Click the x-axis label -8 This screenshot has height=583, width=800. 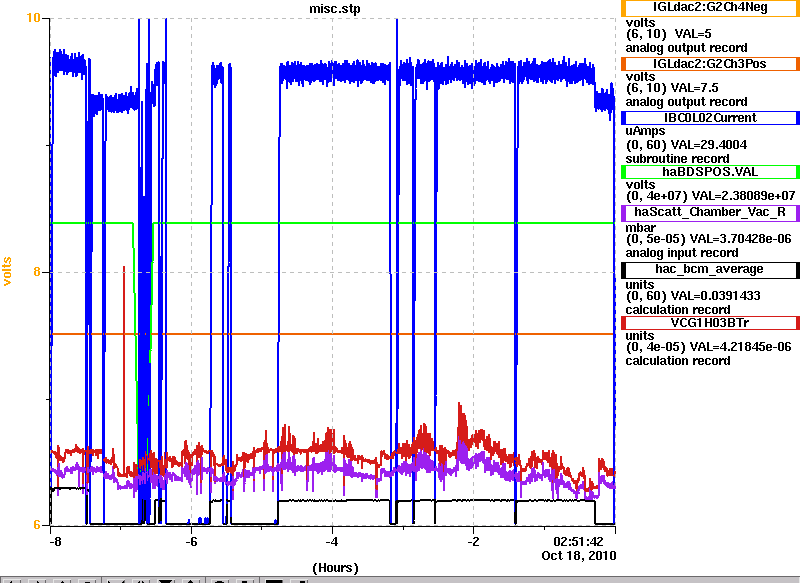coord(55,541)
